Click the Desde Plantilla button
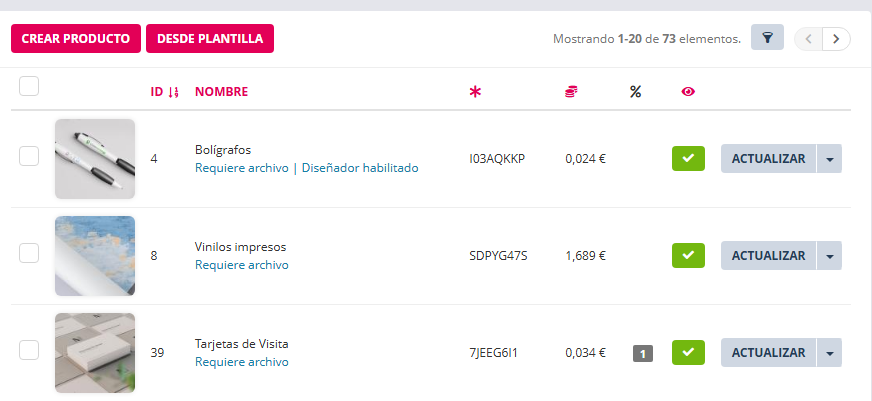872x401 pixels. click(x=210, y=39)
